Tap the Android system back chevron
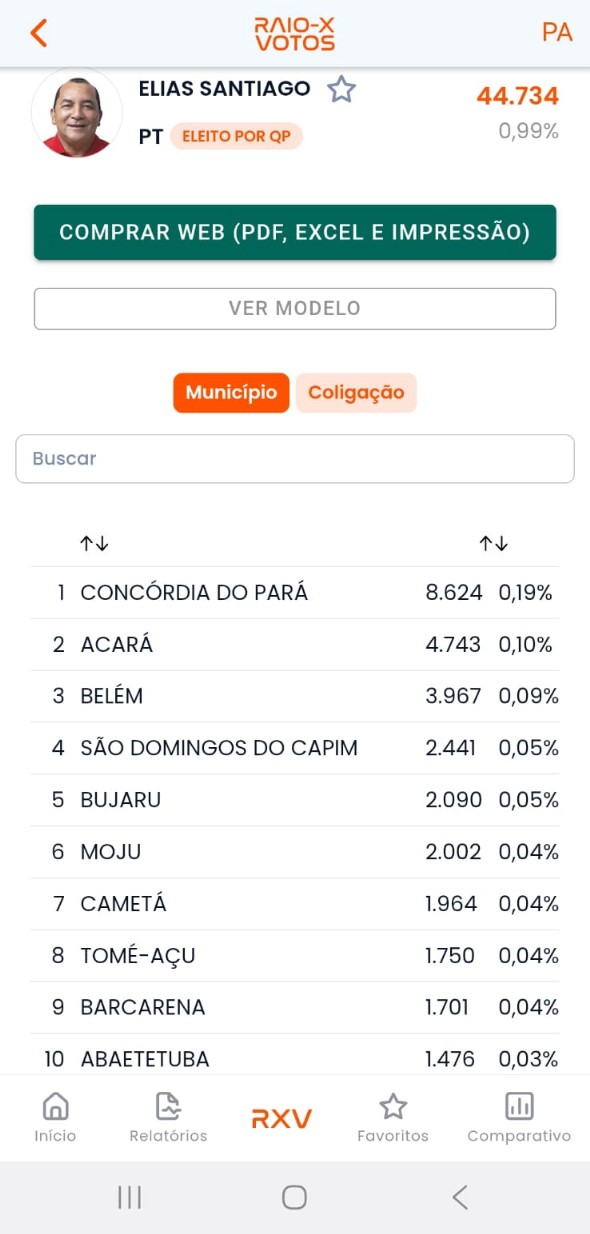 point(460,1197)
